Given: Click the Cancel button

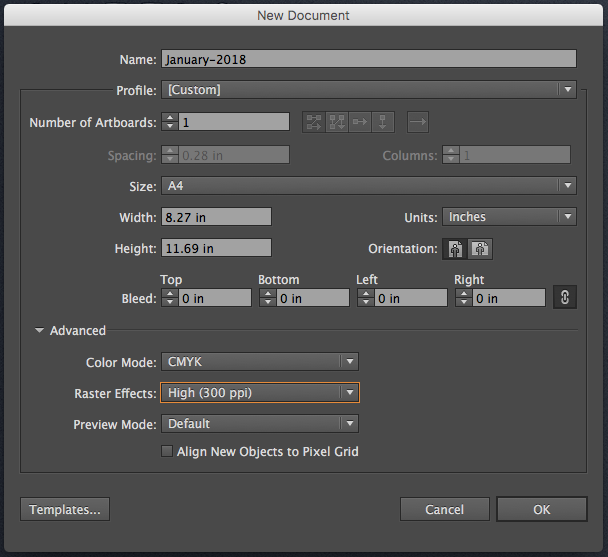Looking at the screenshot, I should [444, 510].
